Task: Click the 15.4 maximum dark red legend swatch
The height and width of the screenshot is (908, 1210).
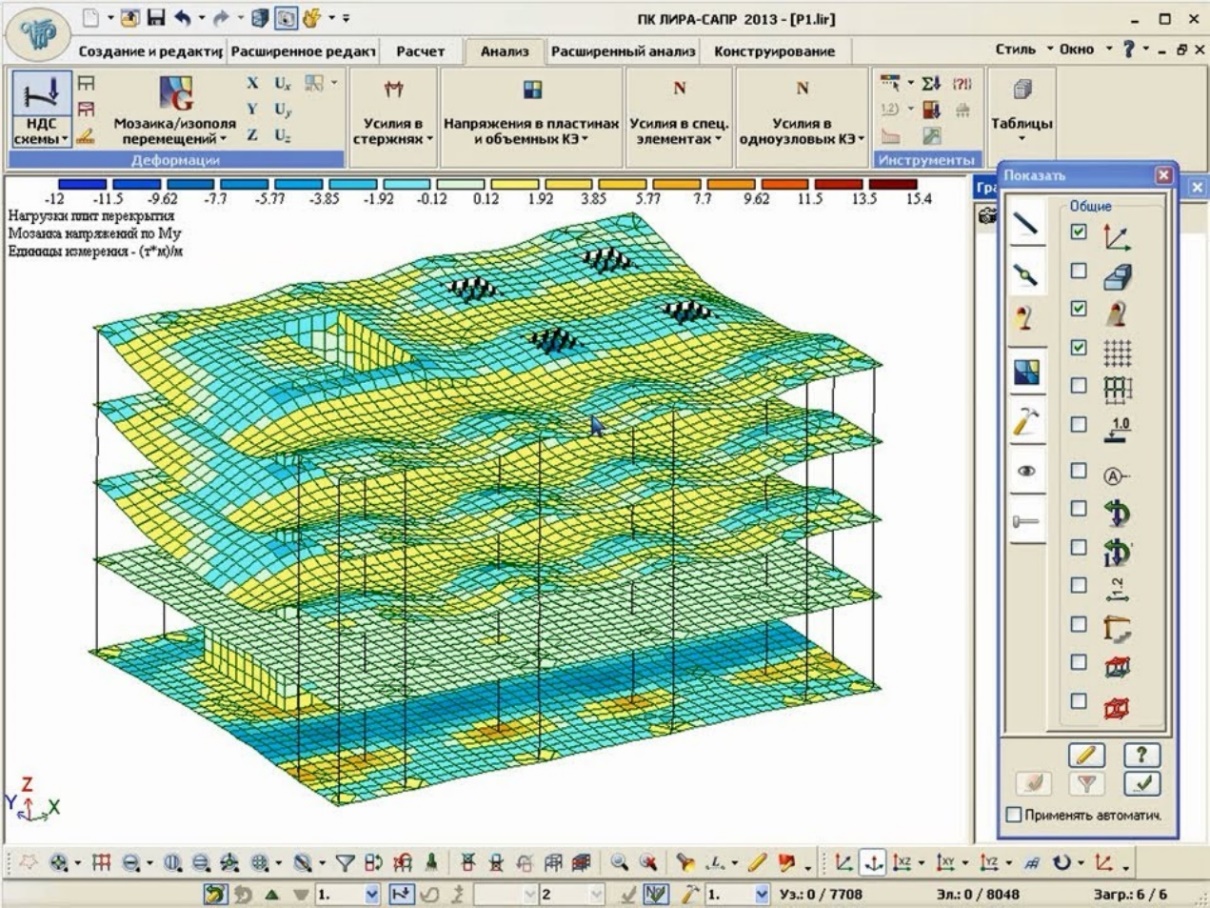Action: coord(893,185)
